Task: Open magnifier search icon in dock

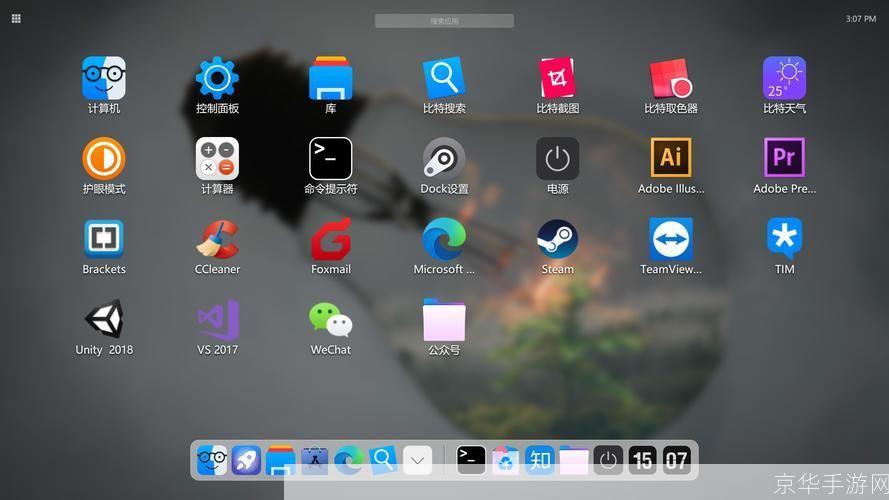Action: pos(383,460)
